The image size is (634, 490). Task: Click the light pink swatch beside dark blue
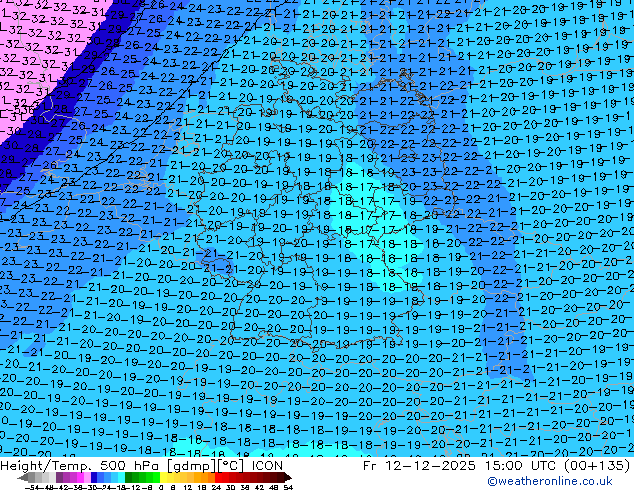87,477
